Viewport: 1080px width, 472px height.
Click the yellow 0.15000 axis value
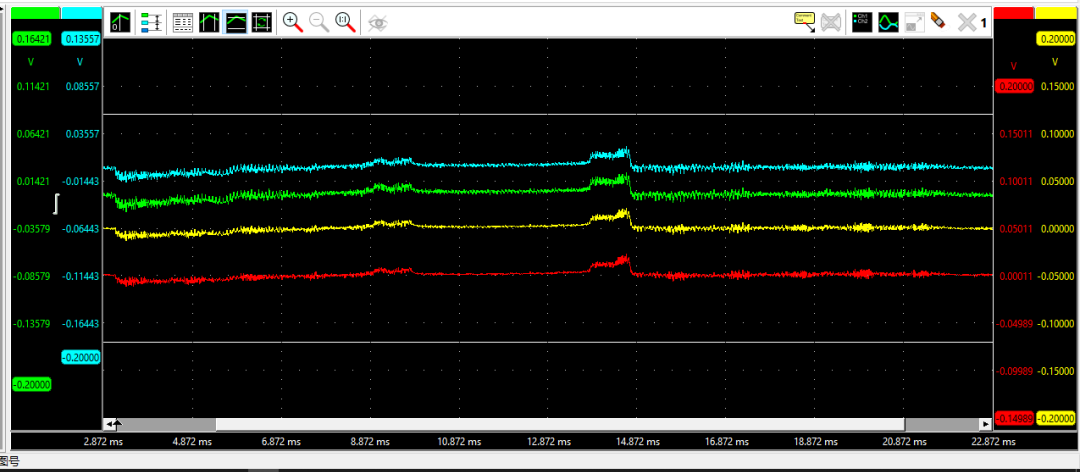coord(1057,86)
